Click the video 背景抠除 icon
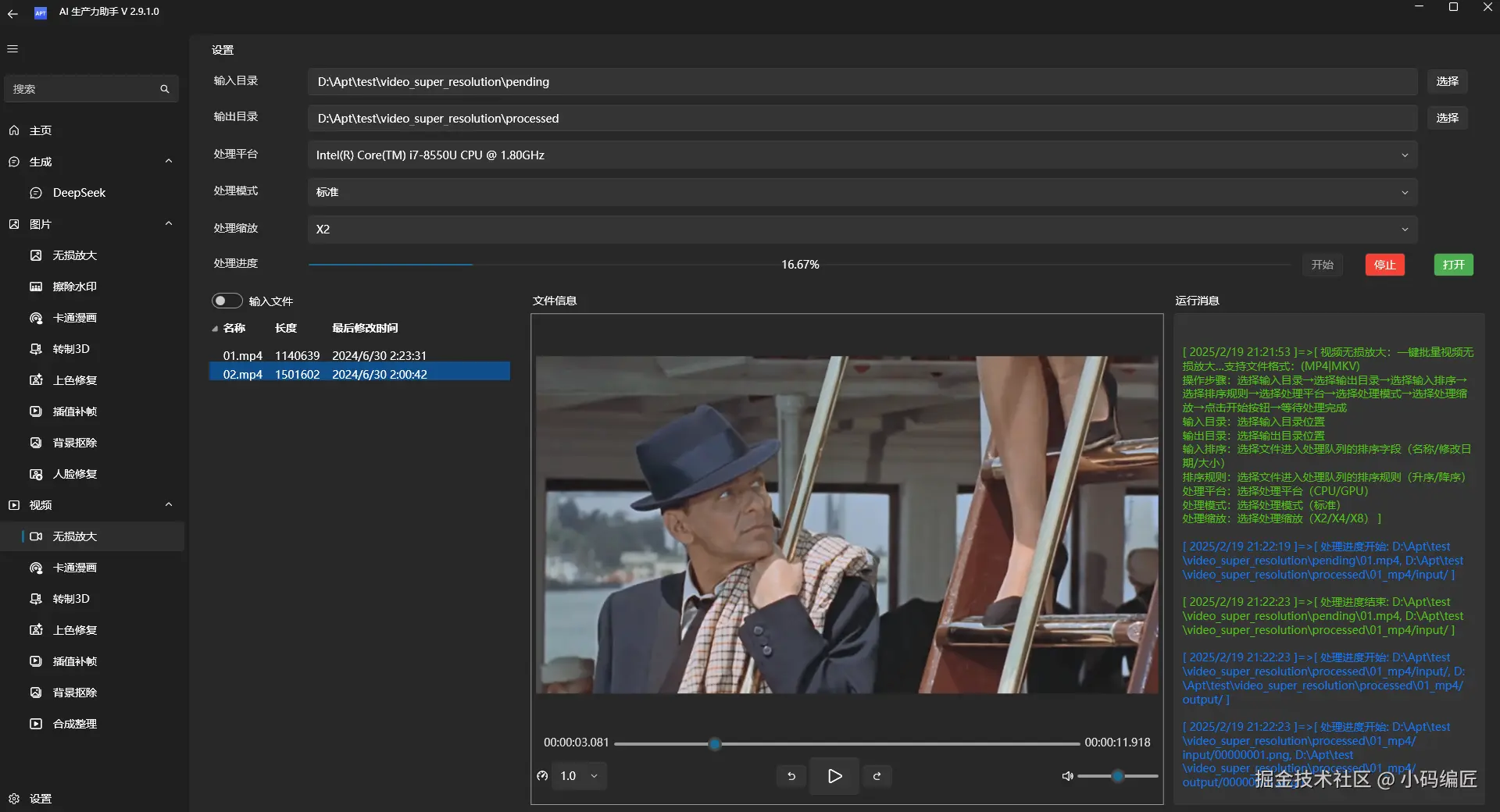 point(36,693)
